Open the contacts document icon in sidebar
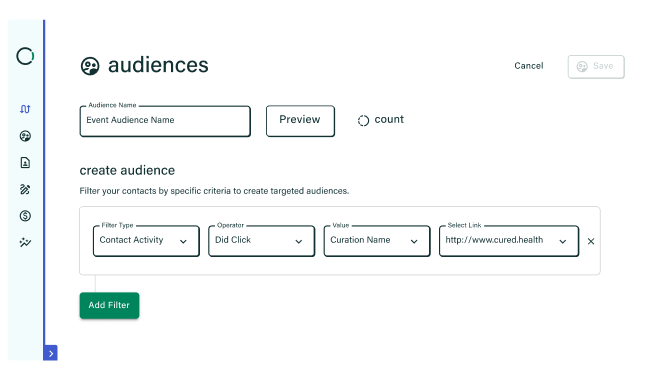Screen dimensions: 653x380 tap(25, 162)
